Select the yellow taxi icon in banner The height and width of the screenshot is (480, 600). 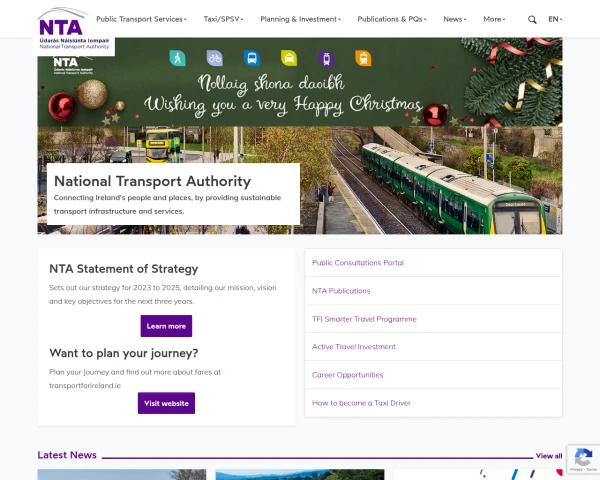(x=289, y=58)
